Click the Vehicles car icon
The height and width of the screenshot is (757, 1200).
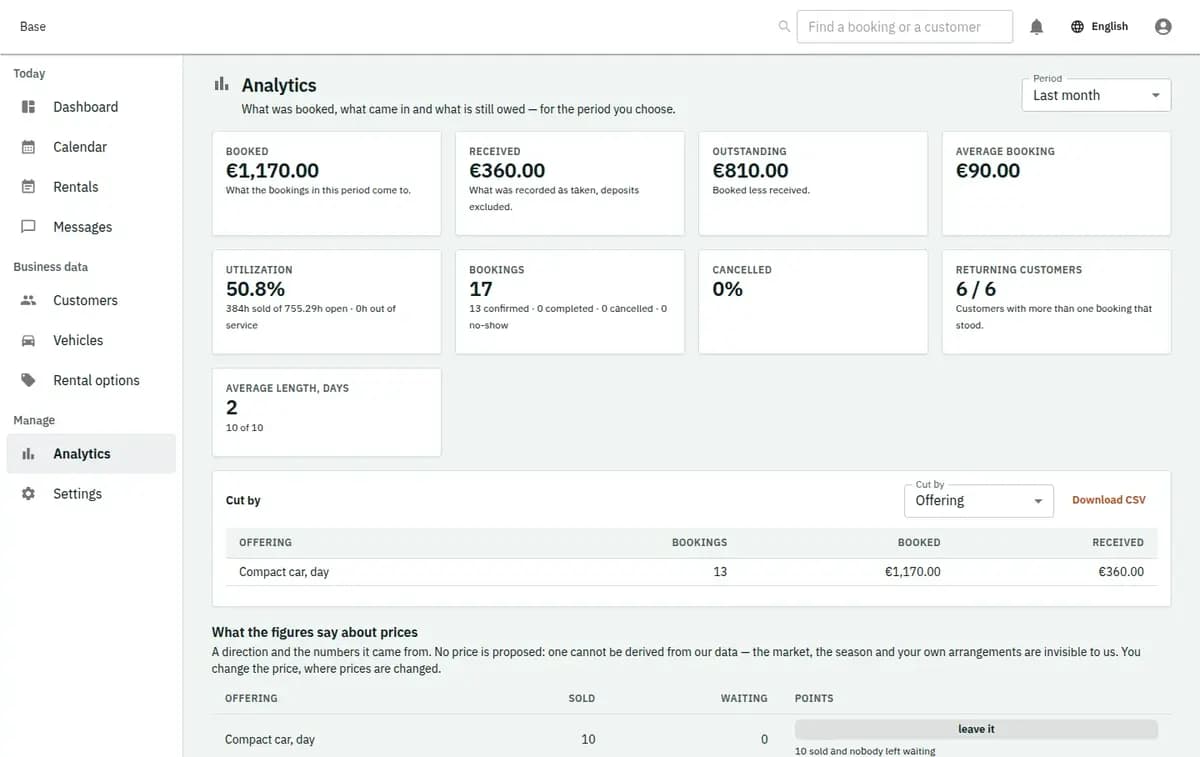29,340
